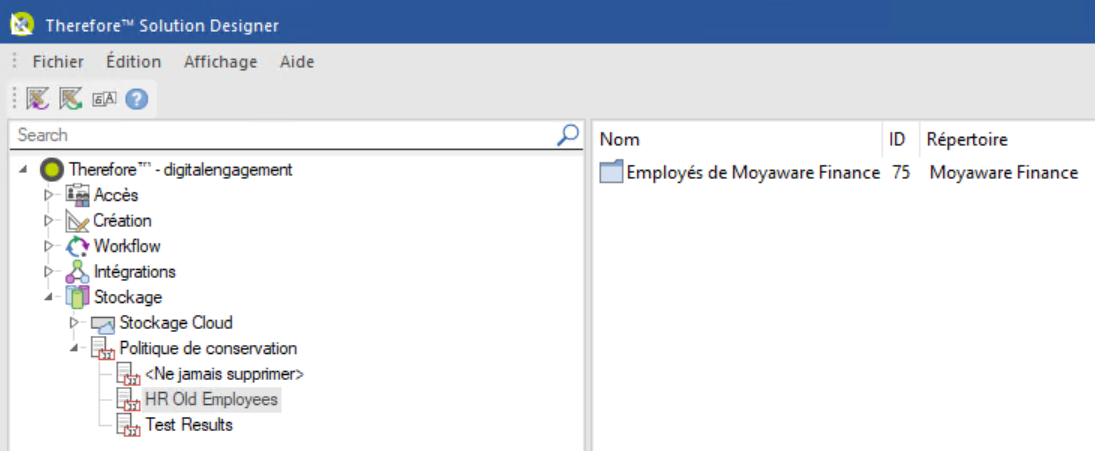The width and height of the screenshot is (1095, 451).
Task: Click the Therefore Solution Designer title bar icon
Action: pyautogui.click(x=22, y=24)
